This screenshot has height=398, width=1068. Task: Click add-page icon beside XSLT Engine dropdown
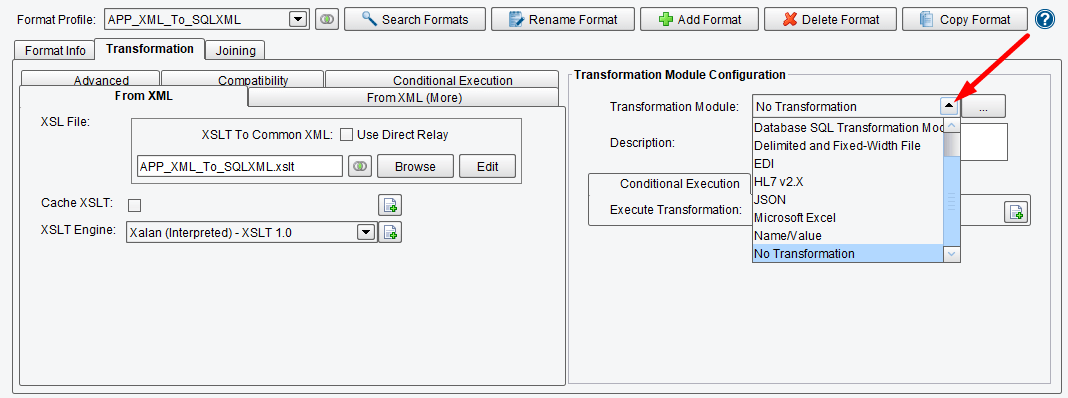(390, 232)
